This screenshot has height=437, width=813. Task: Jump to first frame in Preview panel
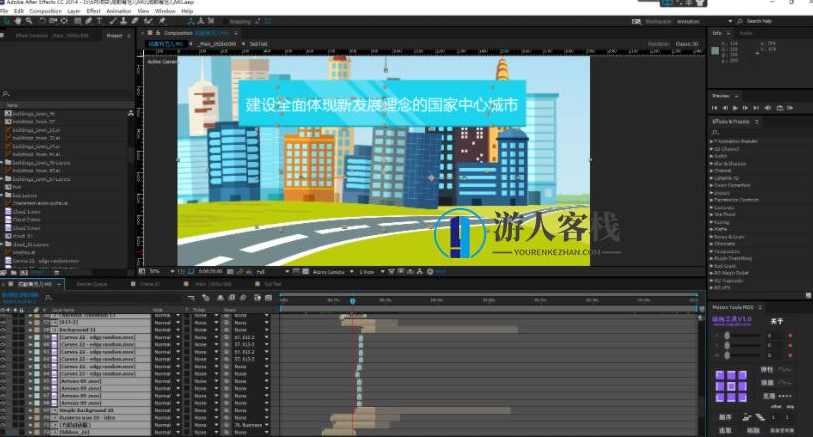coord(715,108)
